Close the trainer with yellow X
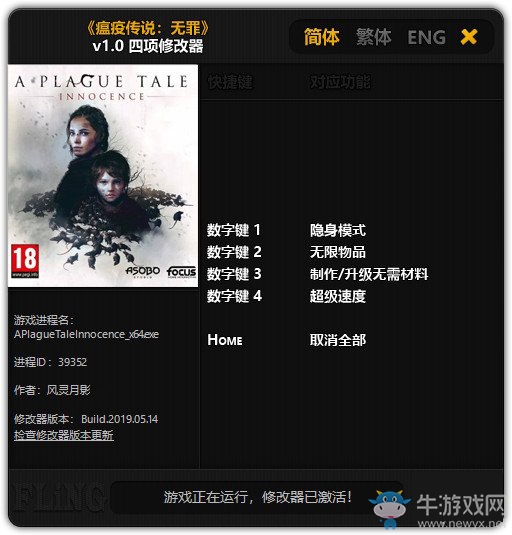Viewport: 512px width, 535px height. click(x=468, y=37)
